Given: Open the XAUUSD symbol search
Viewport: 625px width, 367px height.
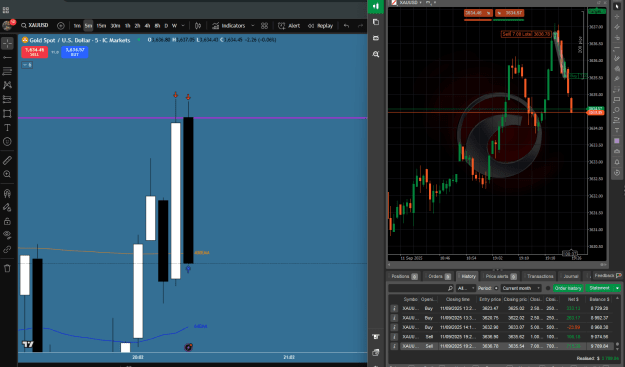Looking at the screenshot, I should click(35, 26).
